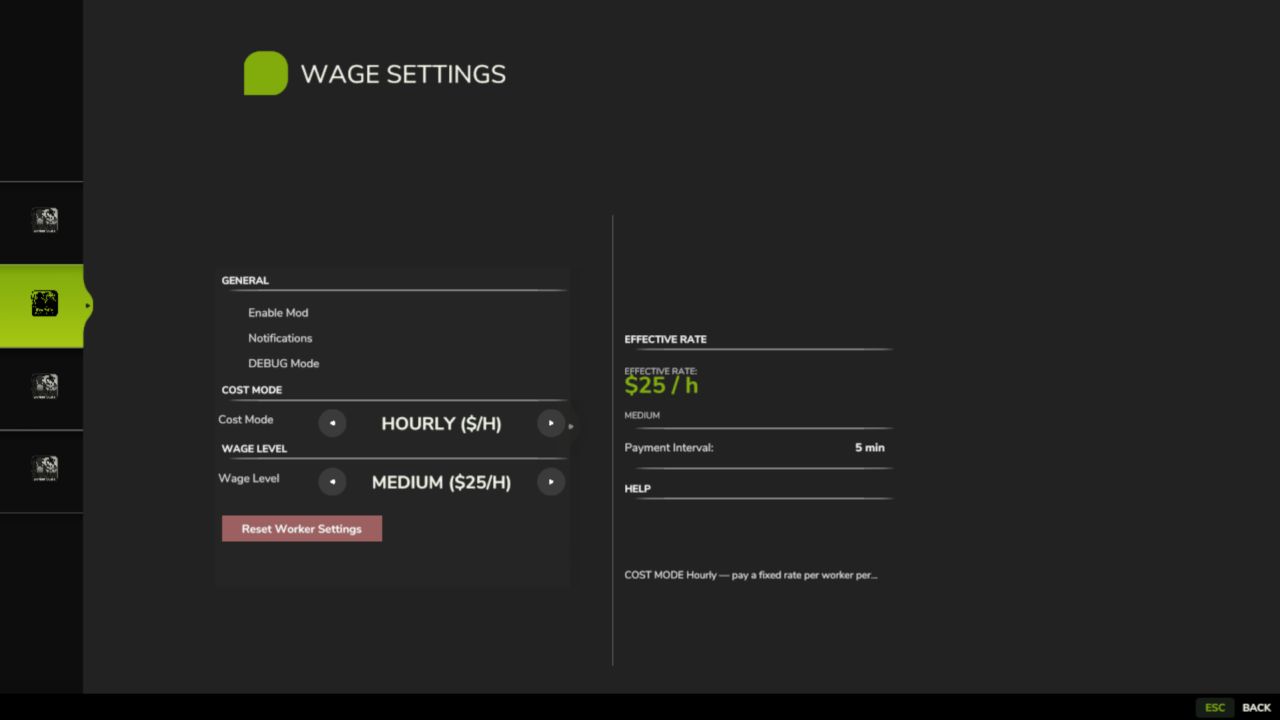Click the green Wage Settings logo icon

(265, 73)
